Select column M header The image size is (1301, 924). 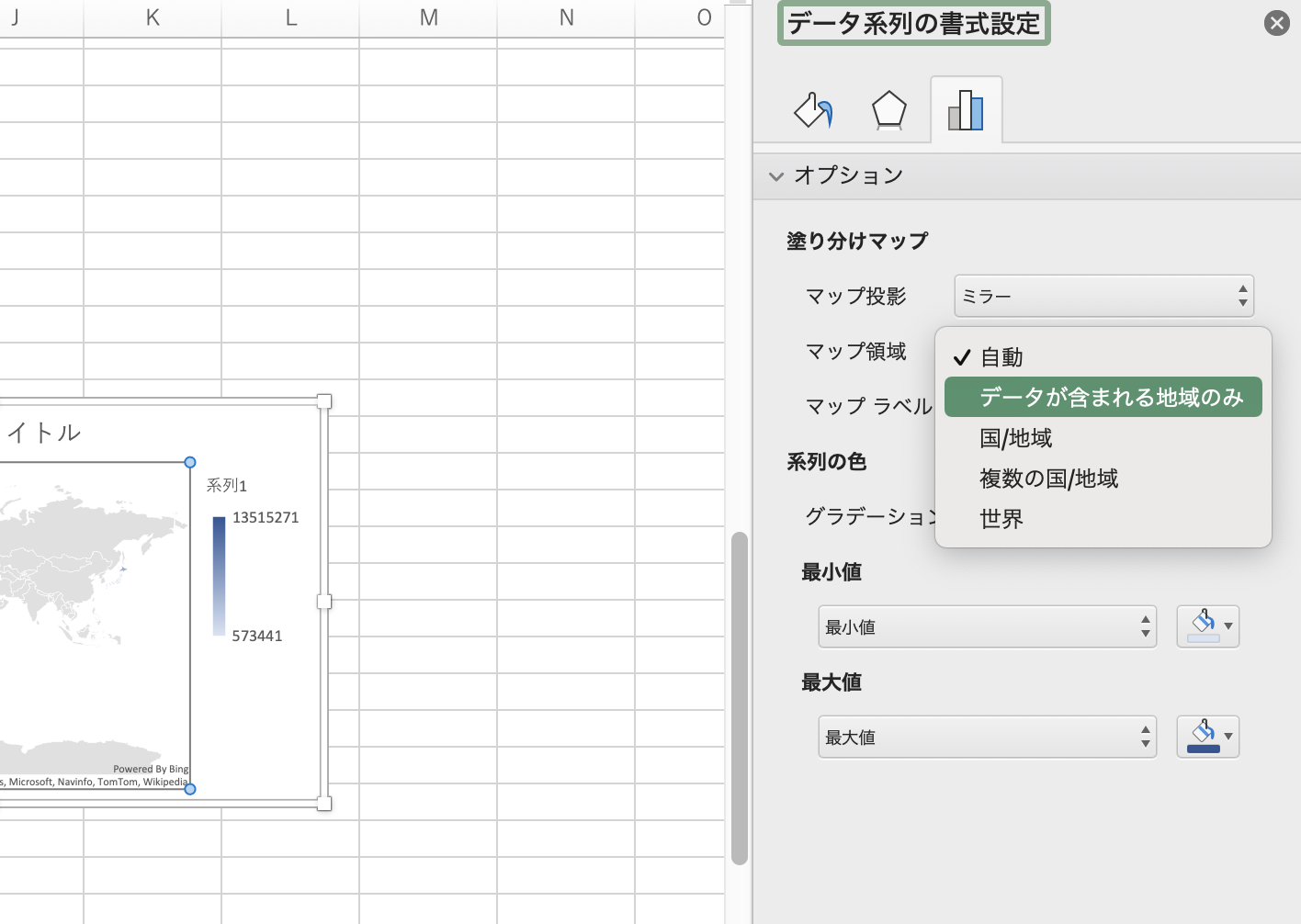point(428,18)
